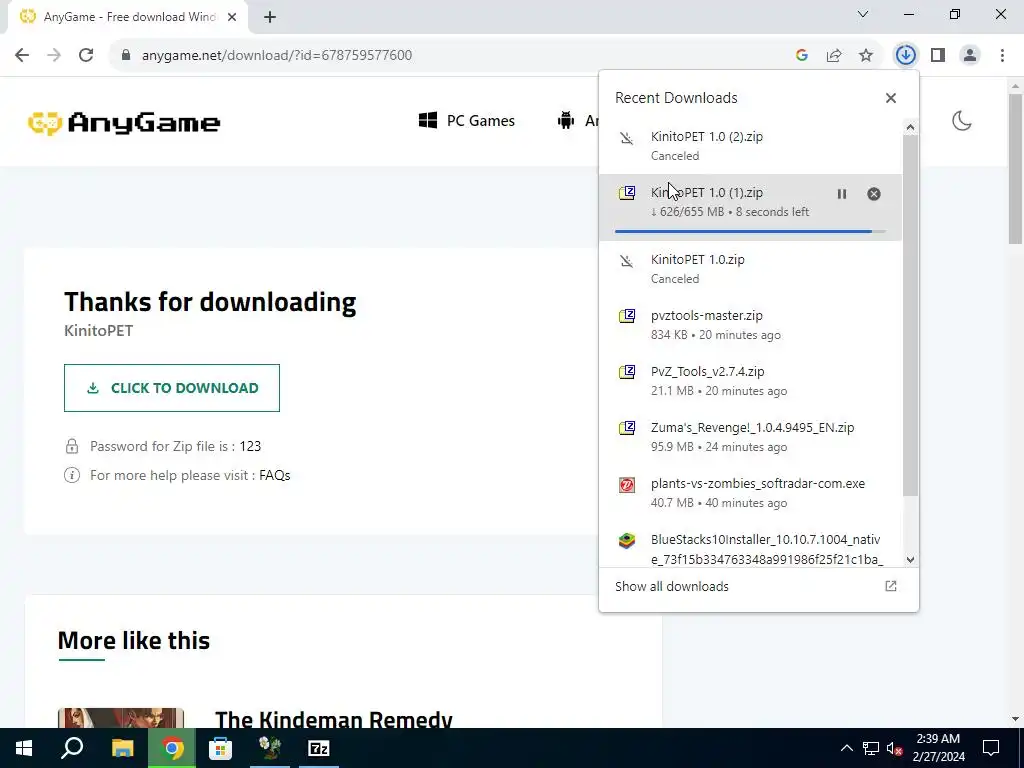Image resolution: width=1024 pixels, height=768 pixels.
Task: Go forward to the next page
Action: tap(54, 55)
